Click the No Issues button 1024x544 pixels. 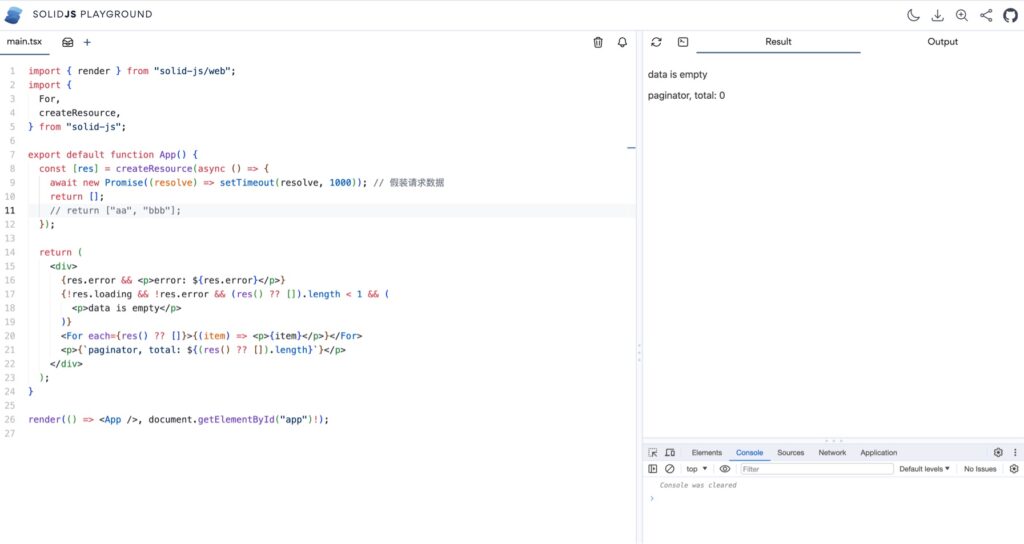[x=979, y=469]
